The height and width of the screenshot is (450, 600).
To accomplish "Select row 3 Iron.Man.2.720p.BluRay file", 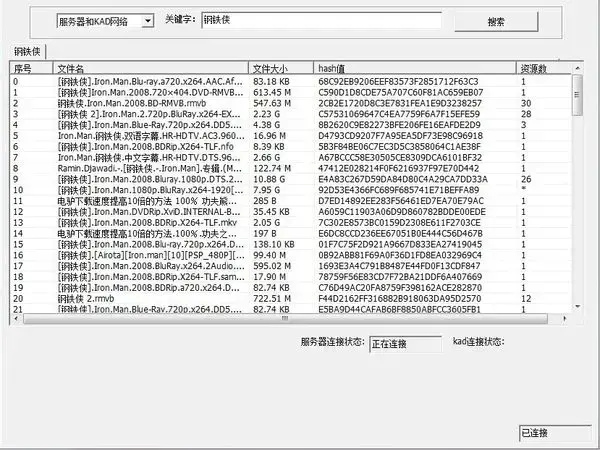I will (149, 114).
